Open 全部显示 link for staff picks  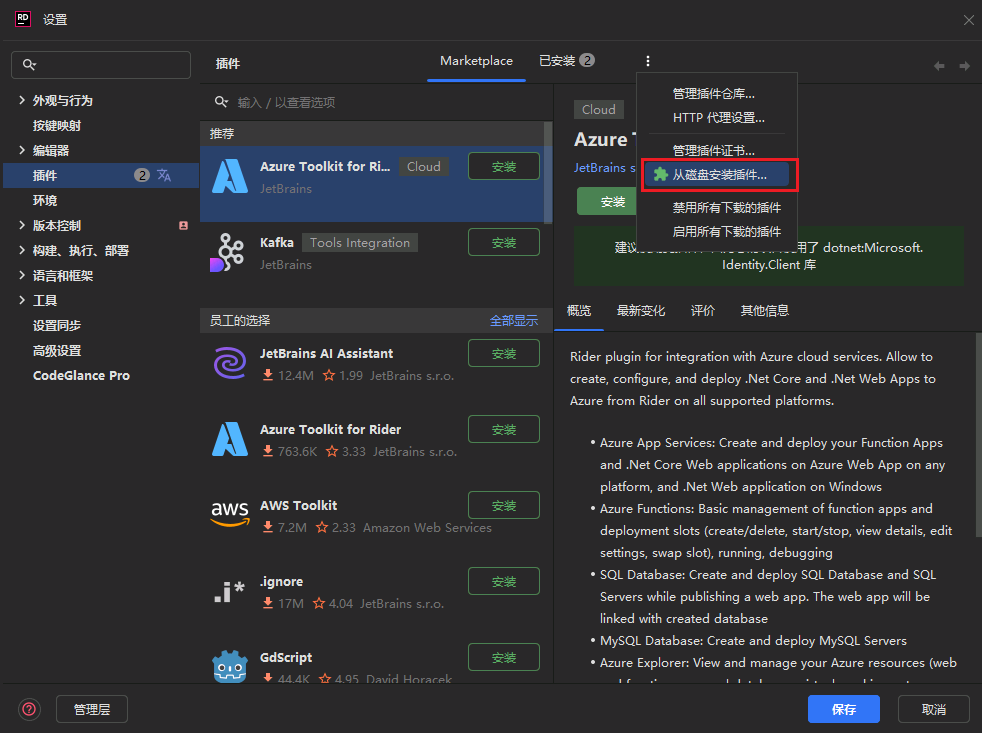[513, 321]
